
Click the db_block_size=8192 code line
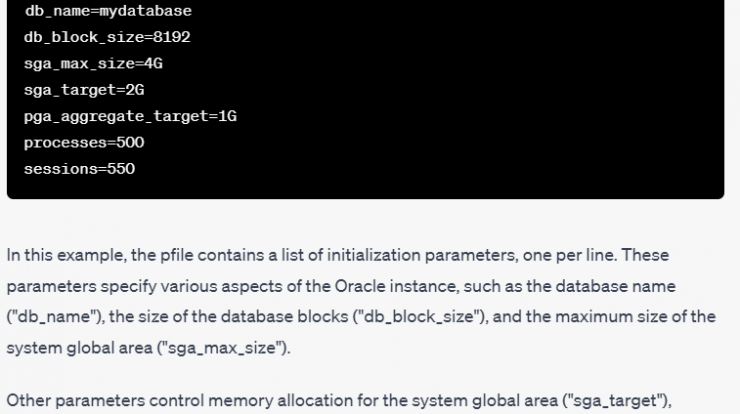click(107, 37)
